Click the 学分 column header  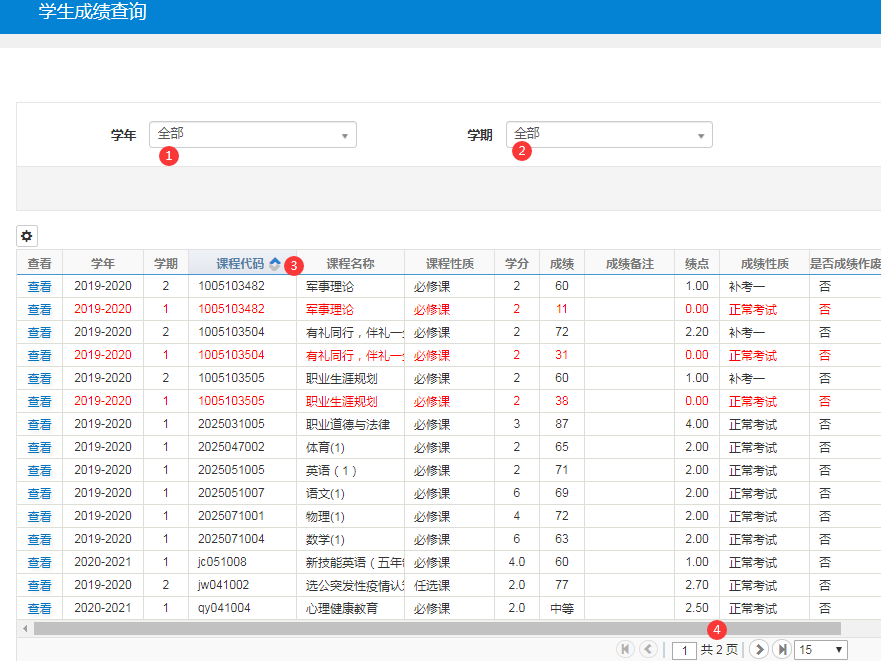coord(517,264)
